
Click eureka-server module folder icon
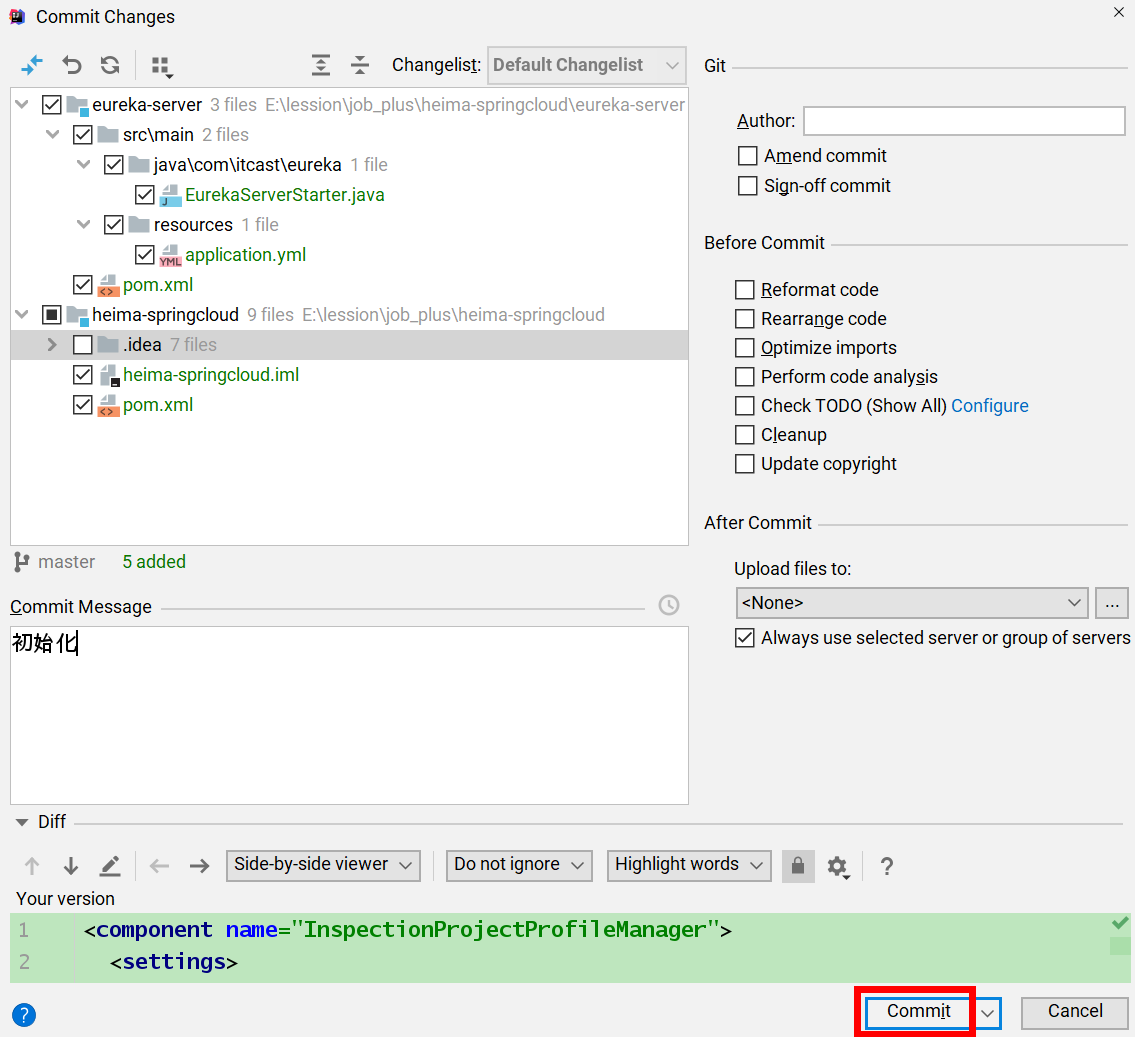(77, 106)
